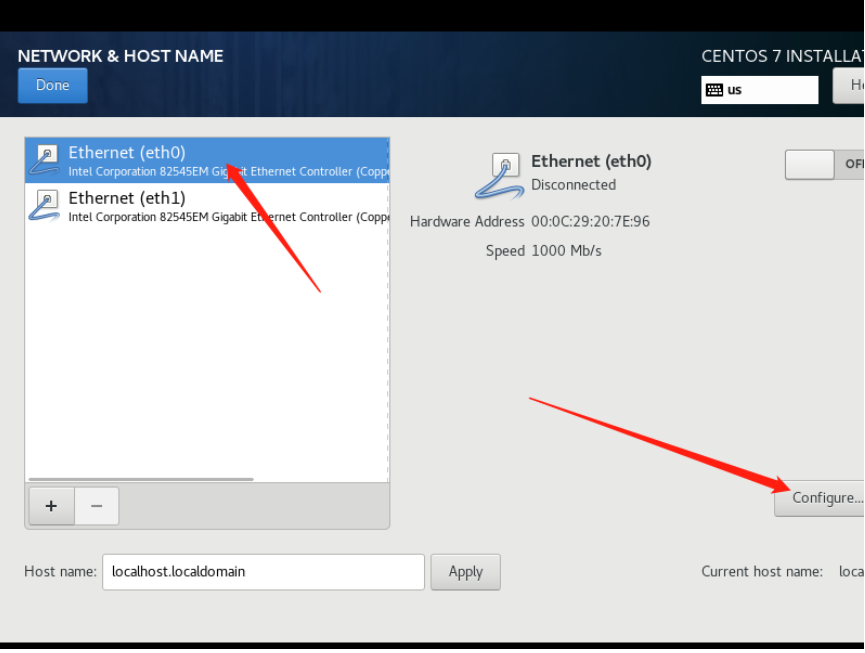The height and width of the screenshot is (653, 865).
Task: Click the eth0 network cable icon in the list
Action: coord(45,160)
